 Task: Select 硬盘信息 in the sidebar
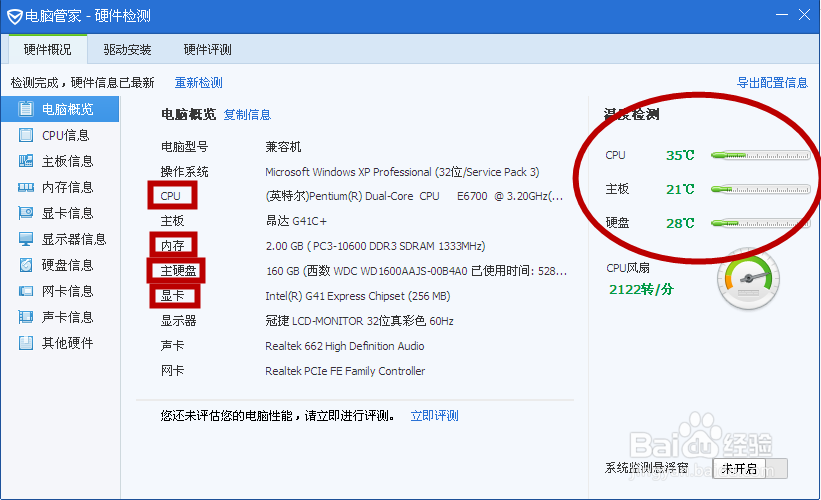tap(60, 265)
